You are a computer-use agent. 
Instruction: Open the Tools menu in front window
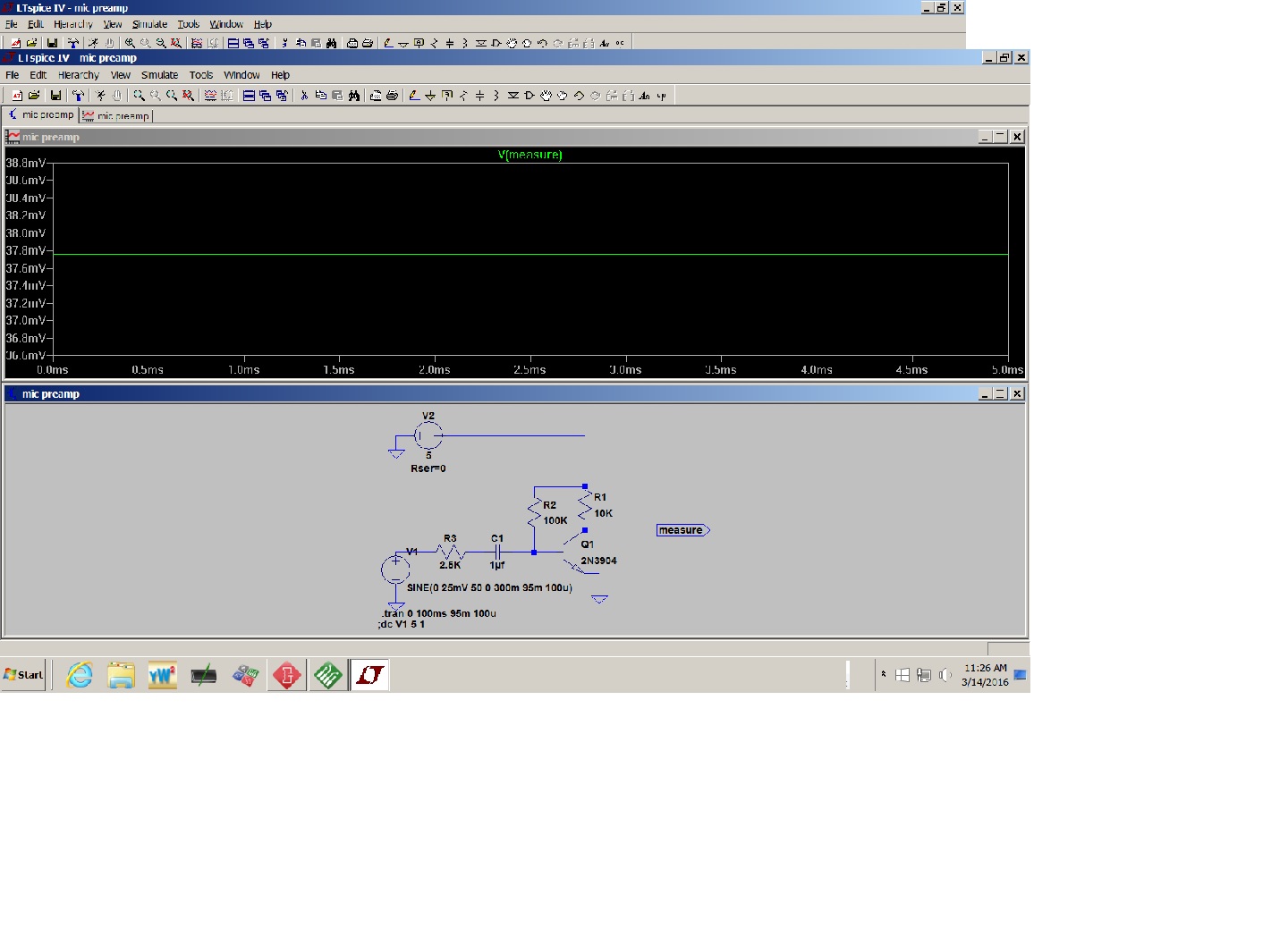[x=201, y=75]
